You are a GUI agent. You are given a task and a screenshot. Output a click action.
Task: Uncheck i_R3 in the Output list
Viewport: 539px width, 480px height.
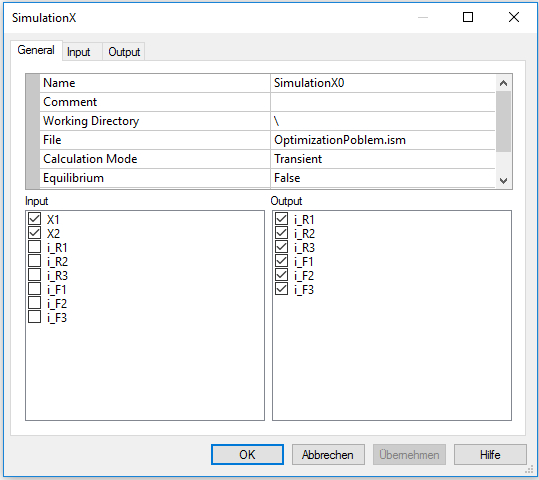282,247
